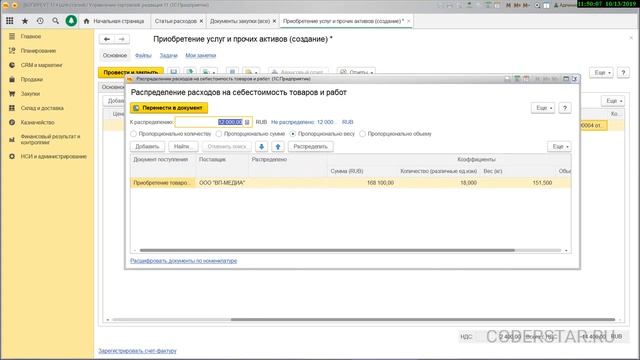
Task: Open the history clock icon
Action: coord(40,21)
